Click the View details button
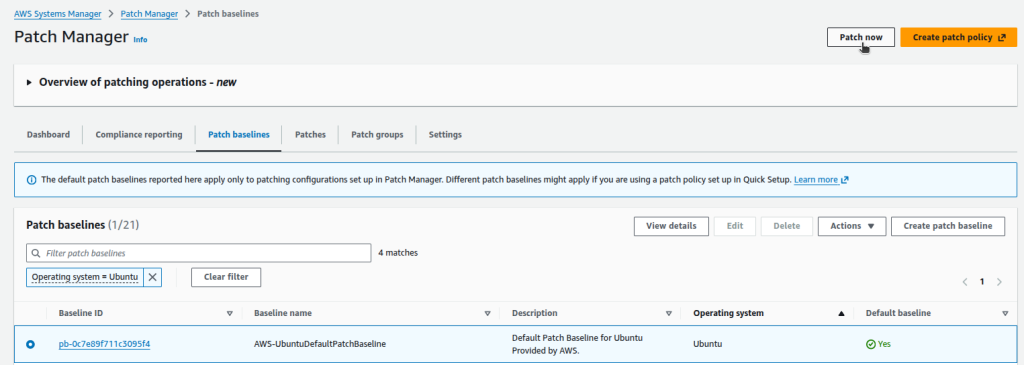The width and height of the screenshot is (1024, 365). [x=671, y=226]
